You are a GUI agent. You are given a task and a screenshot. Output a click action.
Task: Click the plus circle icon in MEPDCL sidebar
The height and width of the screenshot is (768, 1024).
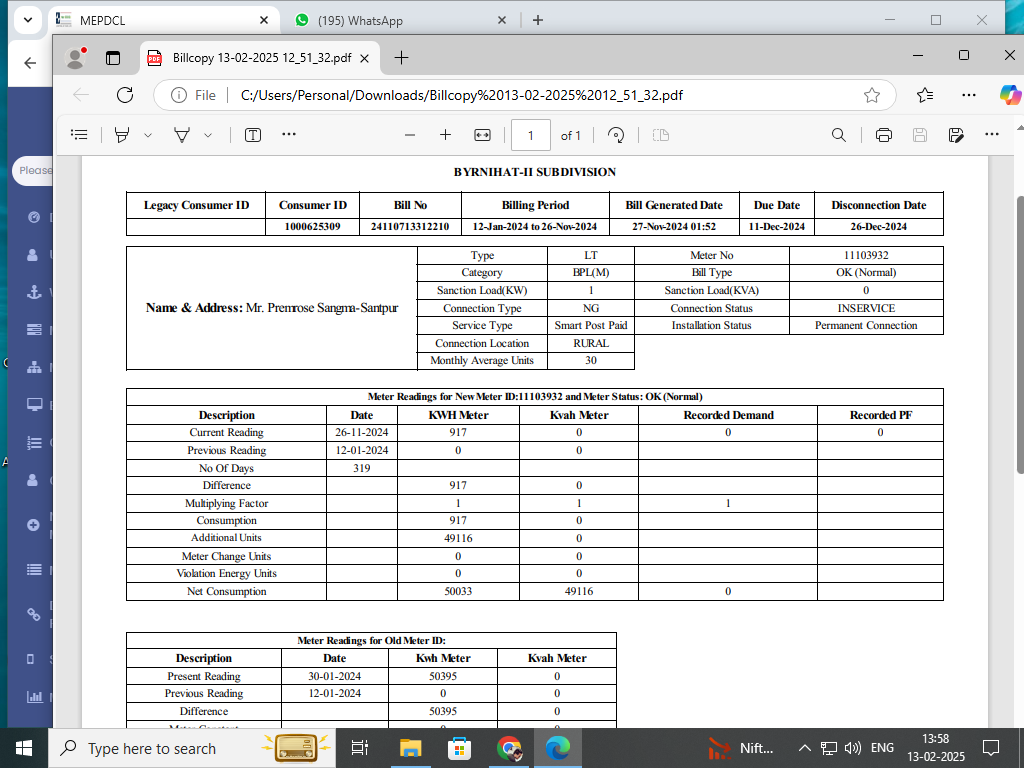pos(33,525)
